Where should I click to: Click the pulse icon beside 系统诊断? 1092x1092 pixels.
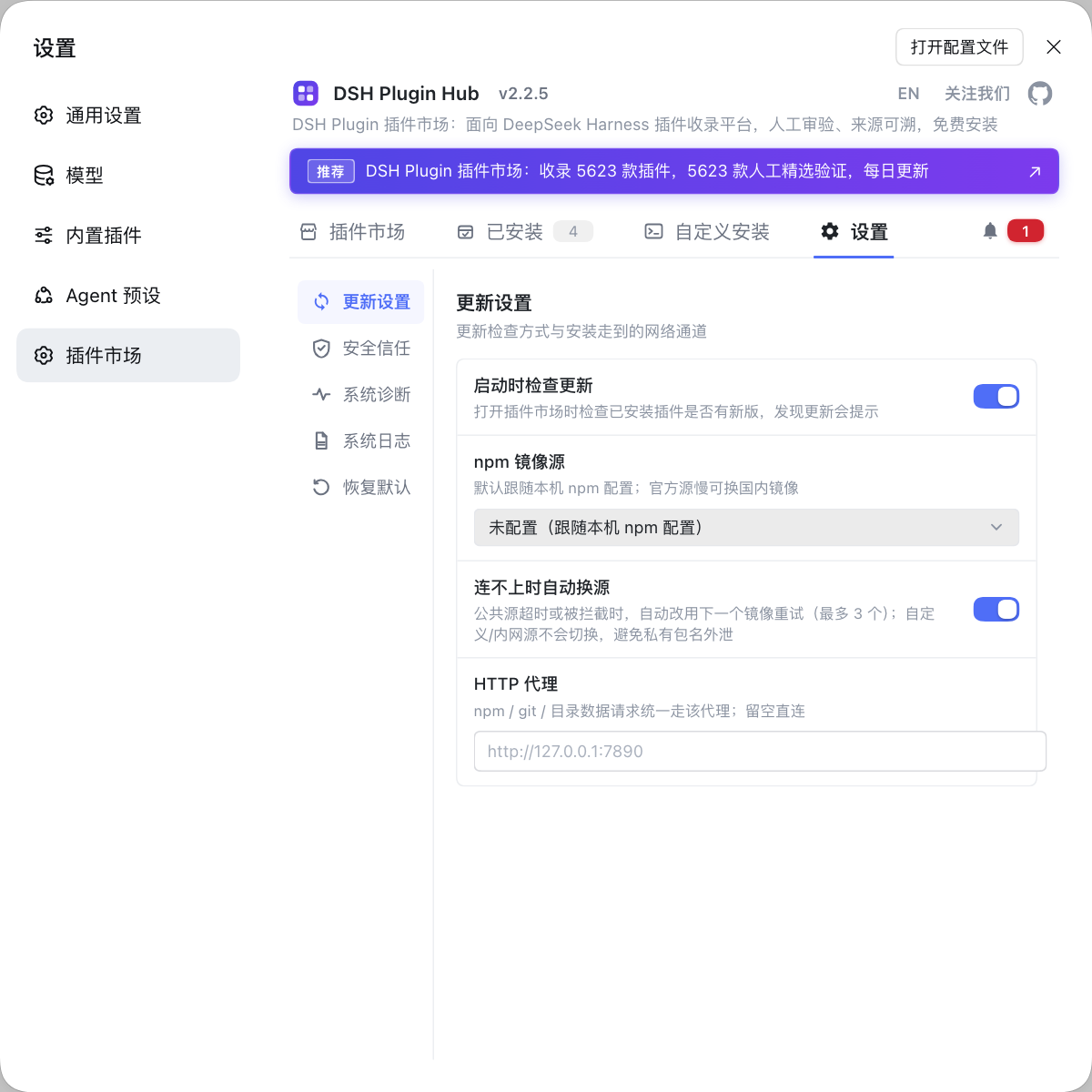coord(321,394)
